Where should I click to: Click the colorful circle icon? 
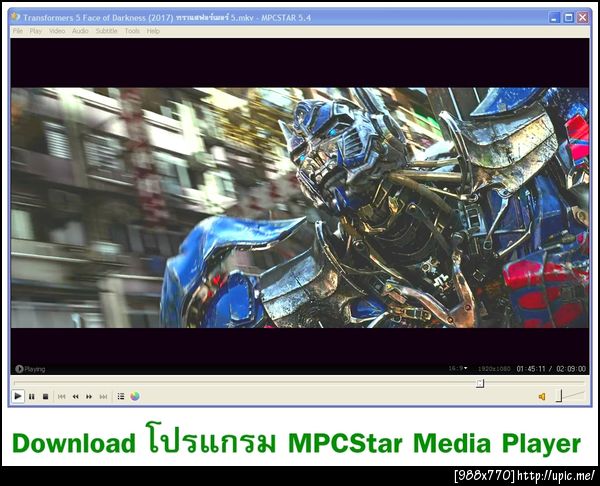(x=135, y=396)
